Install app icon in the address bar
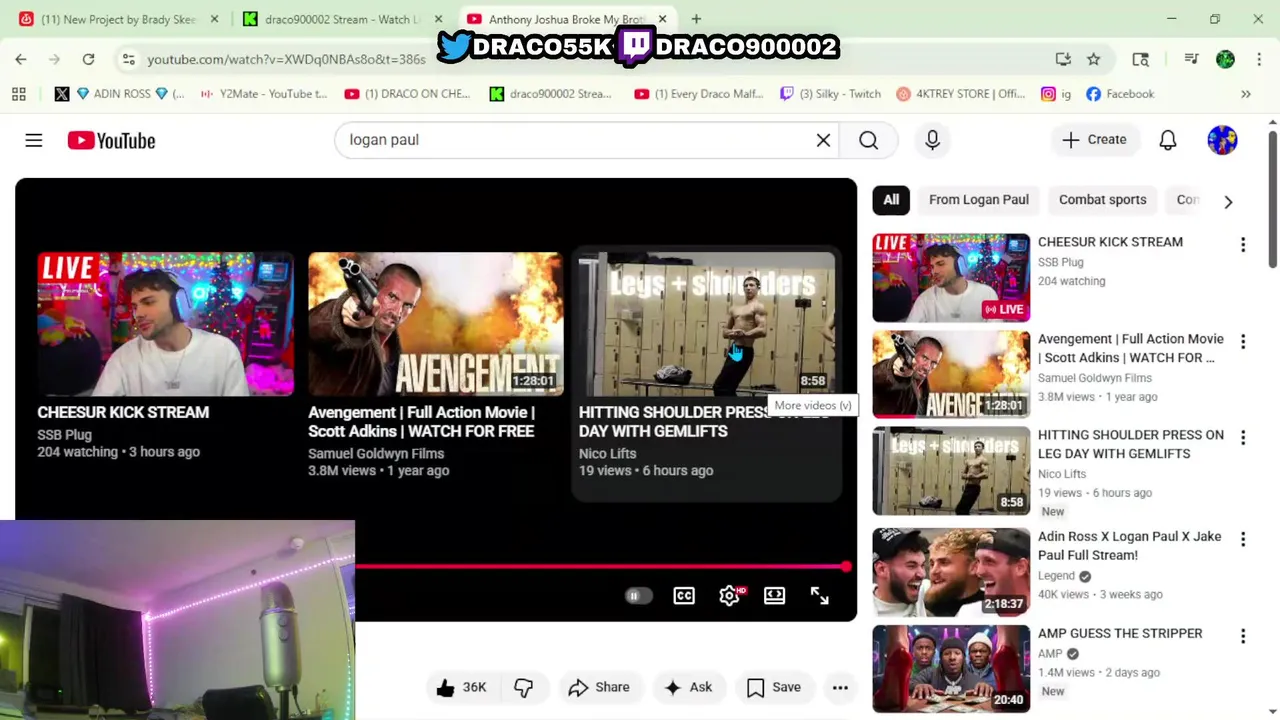 click(1063, 59)
